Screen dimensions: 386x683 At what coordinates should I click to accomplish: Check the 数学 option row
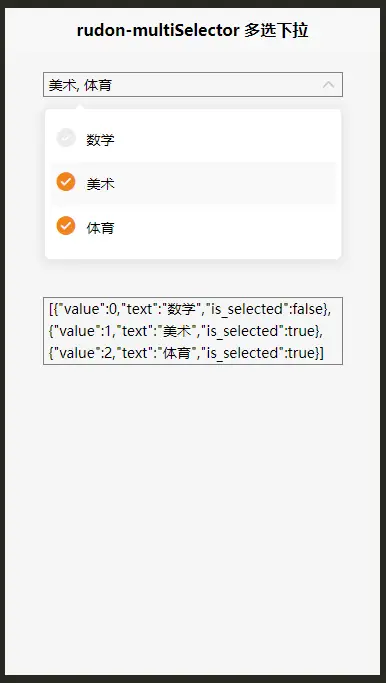(193, 140)
